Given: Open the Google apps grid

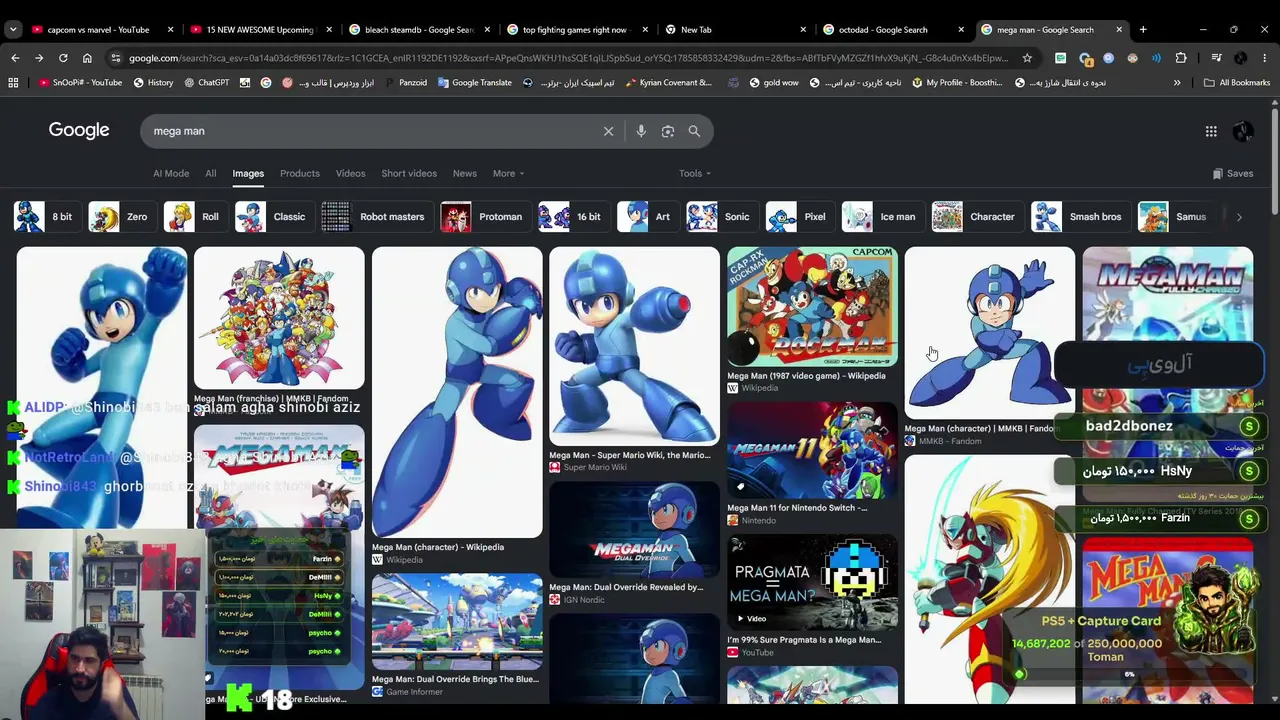Looking at the screenshot, I should 1211,131.
